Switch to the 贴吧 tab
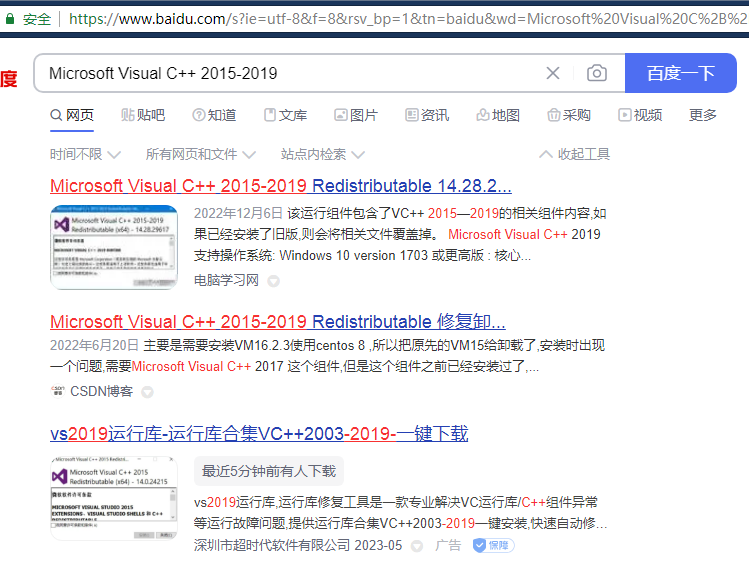749x568 pixels. (x=143, y=115)
